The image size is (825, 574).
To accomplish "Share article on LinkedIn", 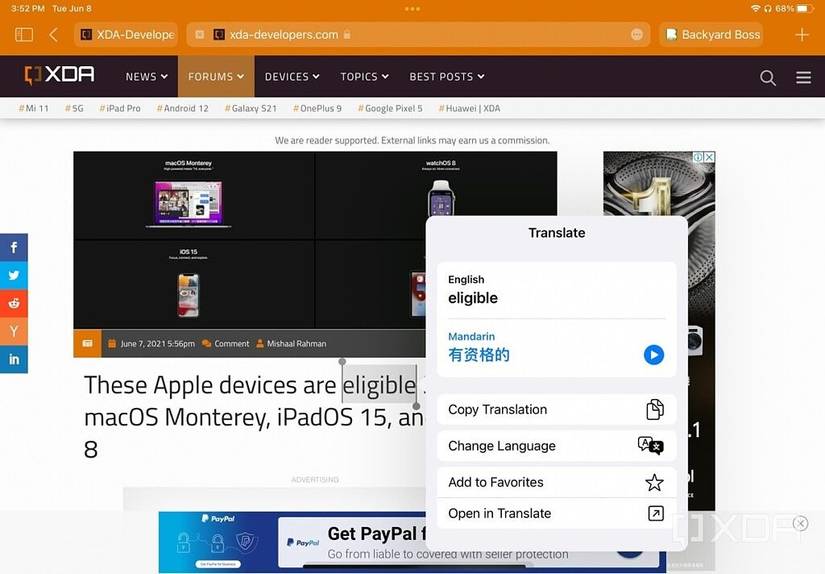I will click(14, 359).
